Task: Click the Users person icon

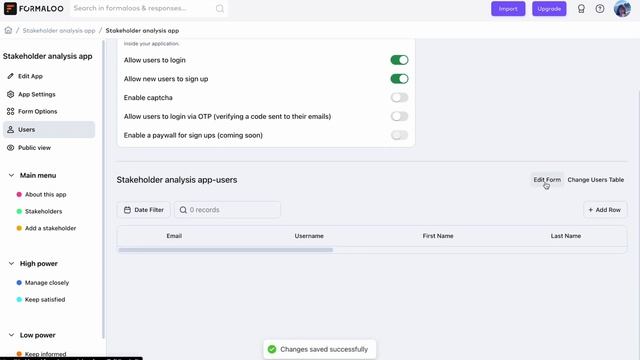Action: [11, 129]
